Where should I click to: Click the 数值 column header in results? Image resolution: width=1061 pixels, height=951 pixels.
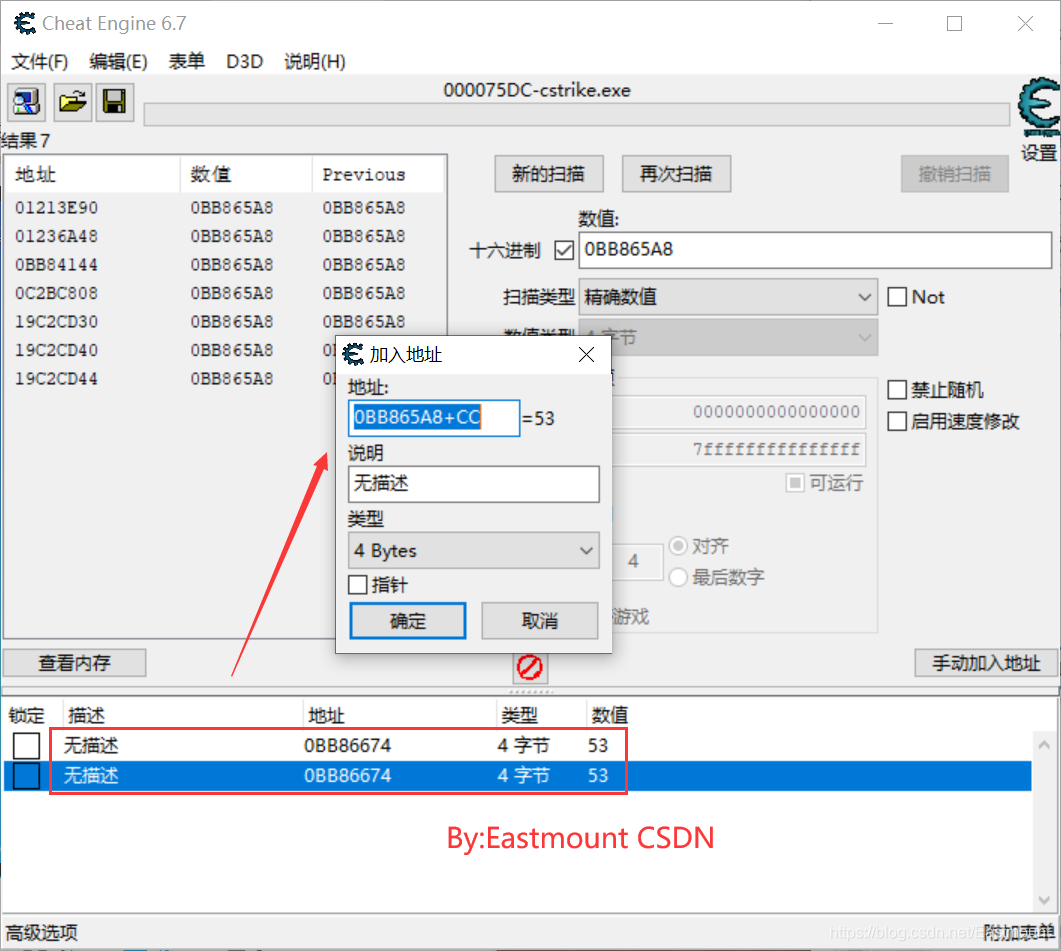[x=246, y=174]
